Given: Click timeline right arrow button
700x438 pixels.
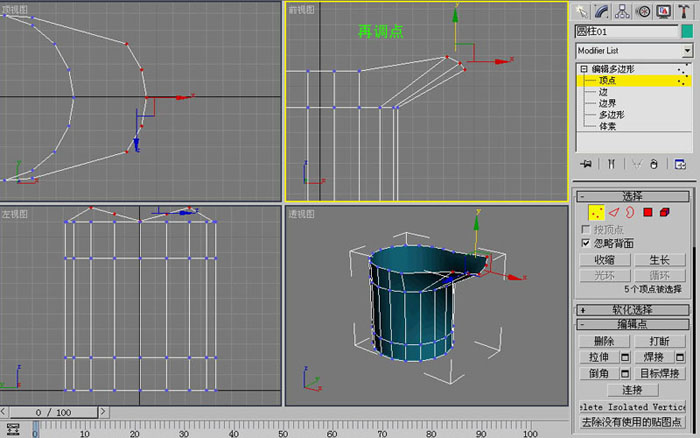Looking at the screenshot, I should pyautogui.click(x=103, y=412).
